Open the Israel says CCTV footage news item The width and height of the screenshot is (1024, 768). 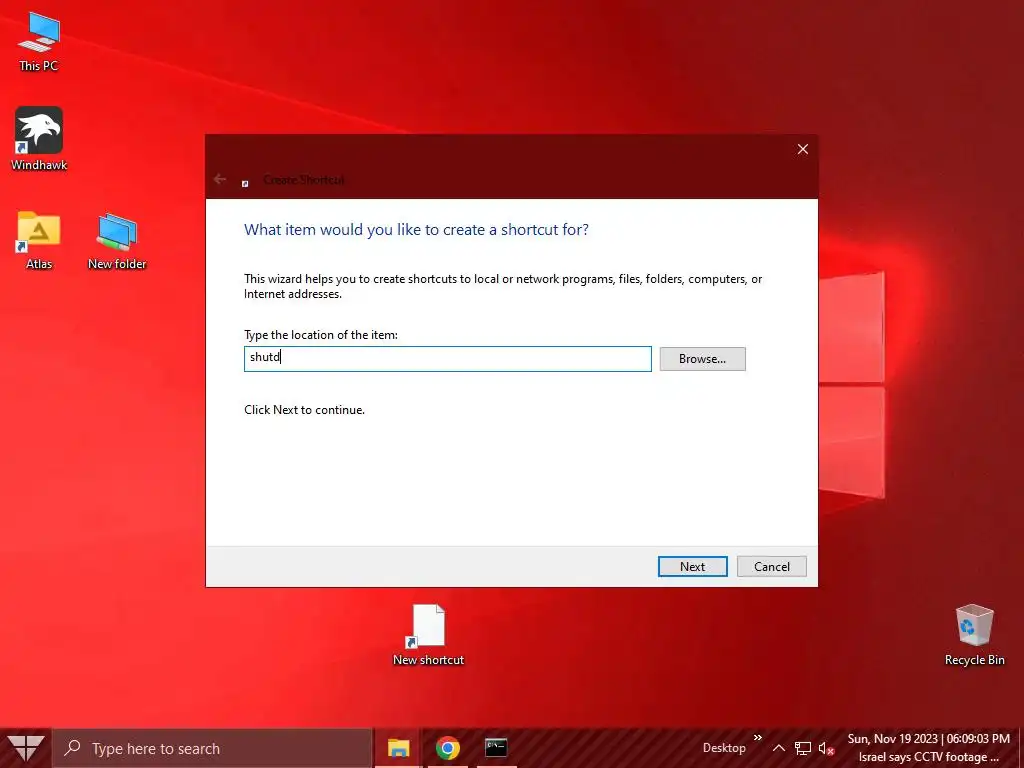coord(929,757)
